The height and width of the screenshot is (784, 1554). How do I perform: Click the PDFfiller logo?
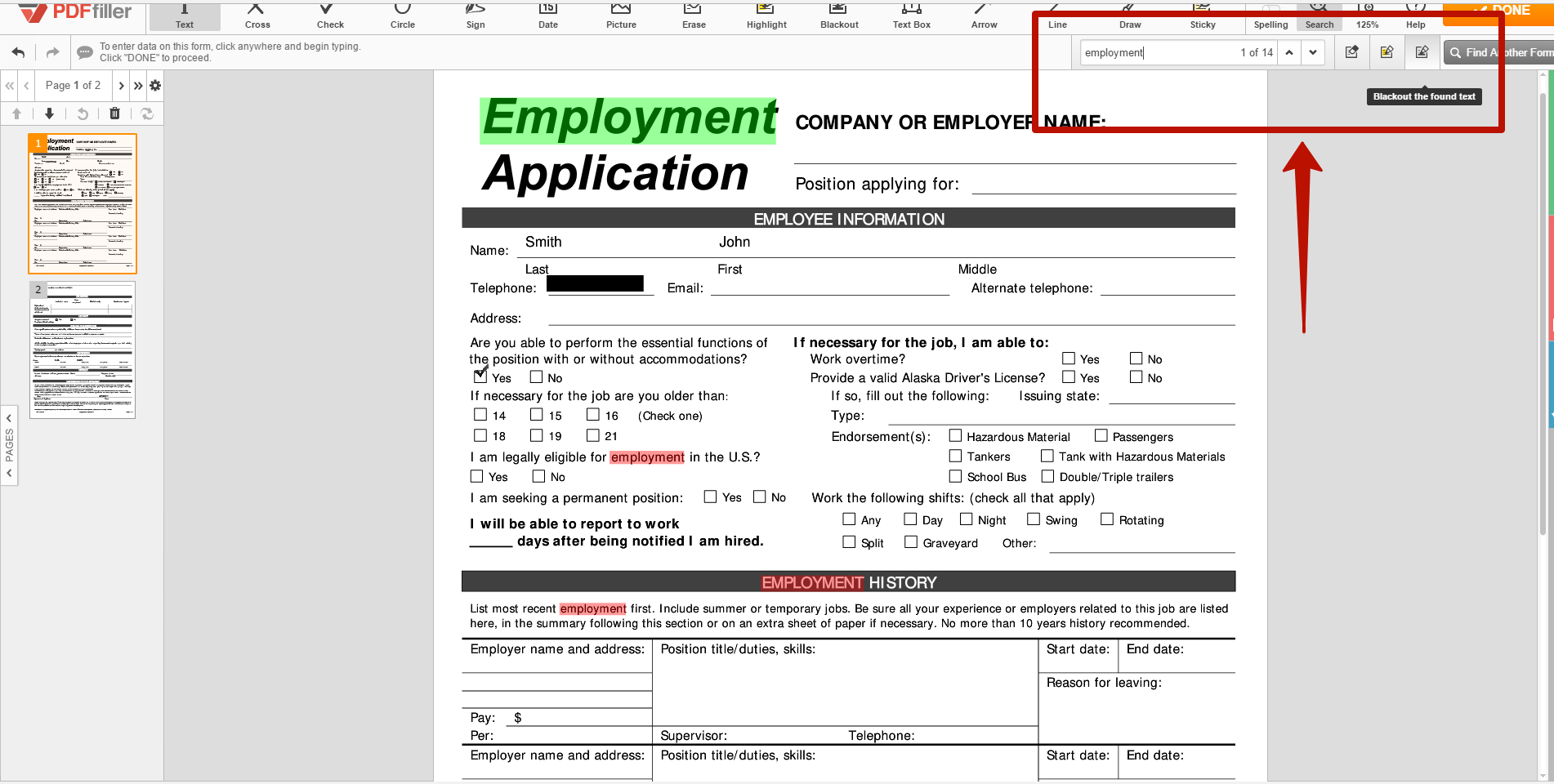click(74, 12)
